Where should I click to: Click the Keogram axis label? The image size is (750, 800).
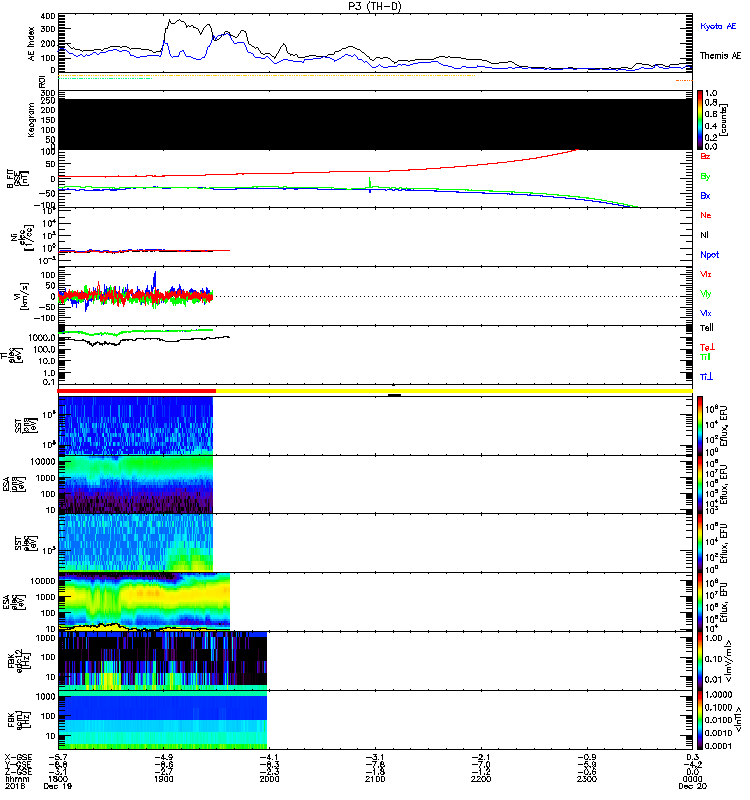31,120
